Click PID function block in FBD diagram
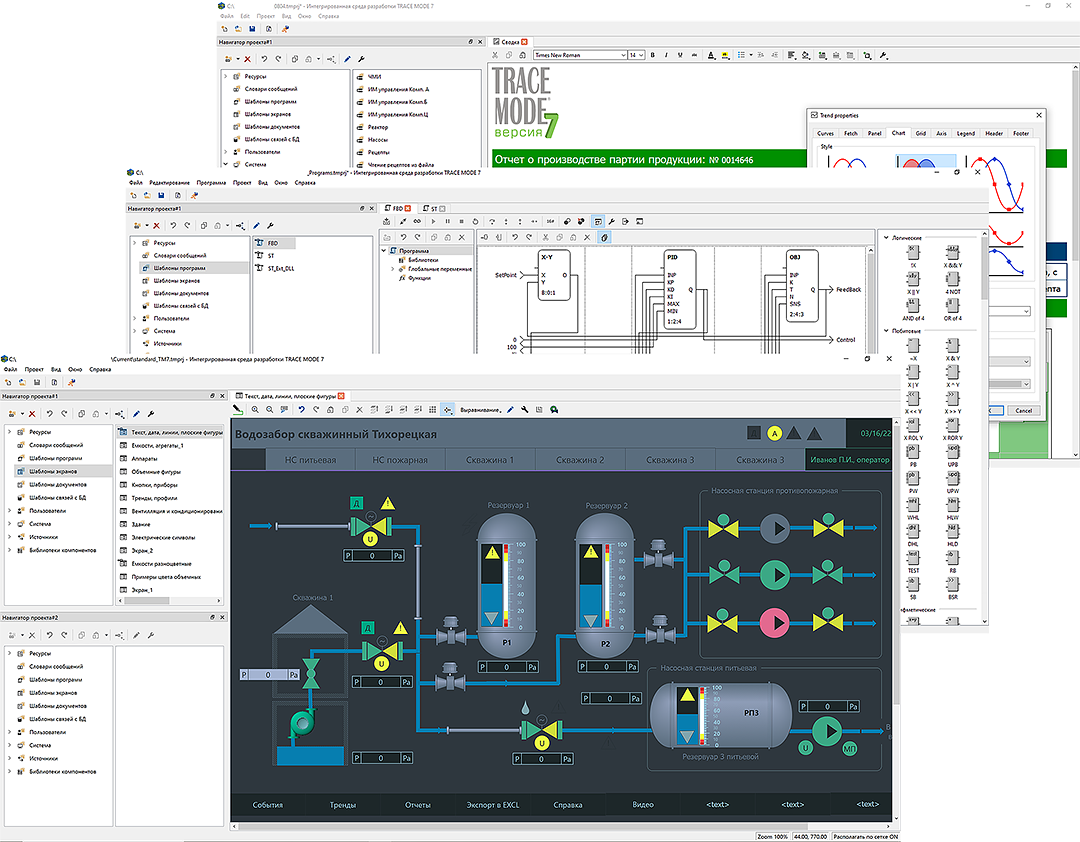1080x842 pixels. [x=680, y=289]
